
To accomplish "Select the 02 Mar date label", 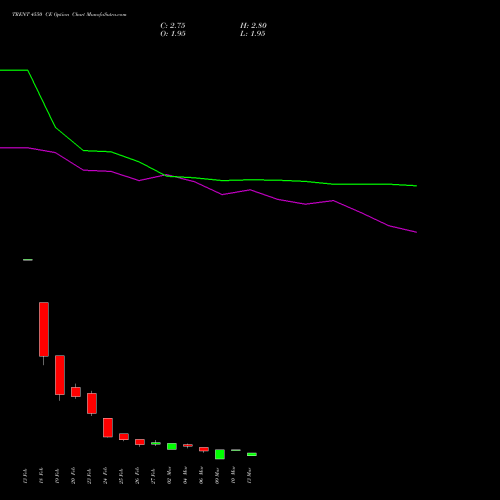I will click(x=169, y=476).
